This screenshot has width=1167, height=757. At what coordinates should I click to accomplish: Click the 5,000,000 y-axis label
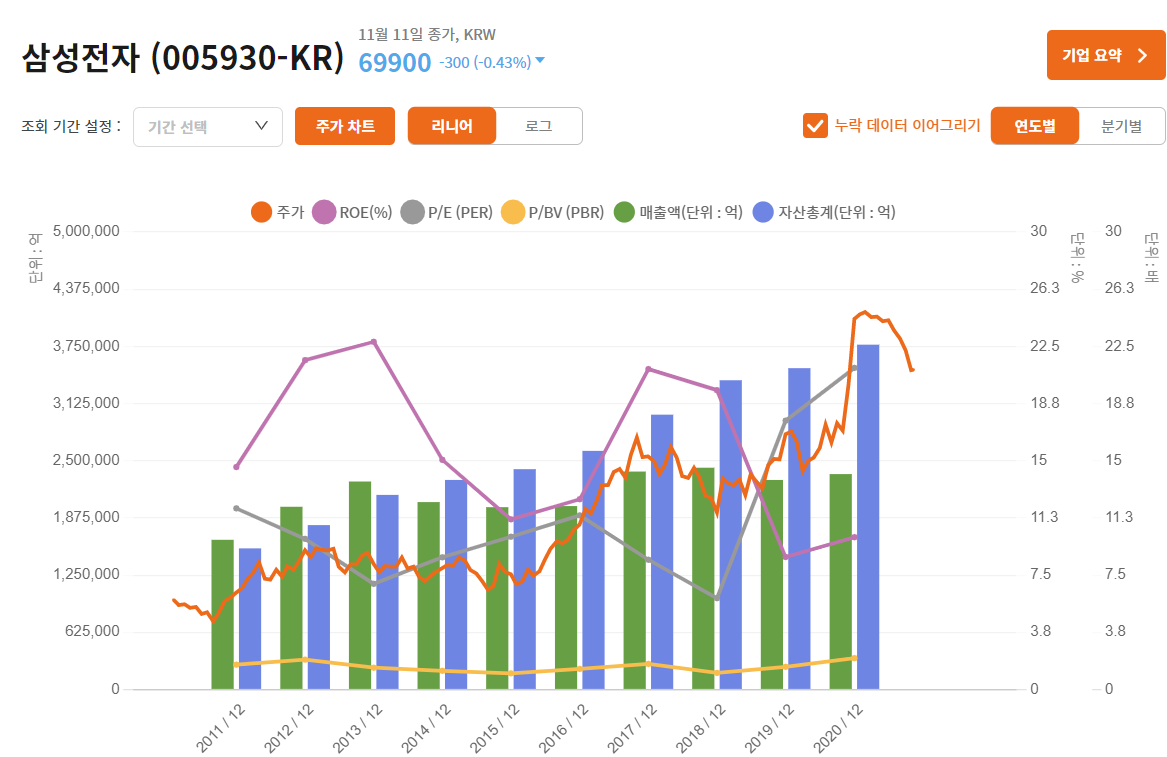(86, 231)
